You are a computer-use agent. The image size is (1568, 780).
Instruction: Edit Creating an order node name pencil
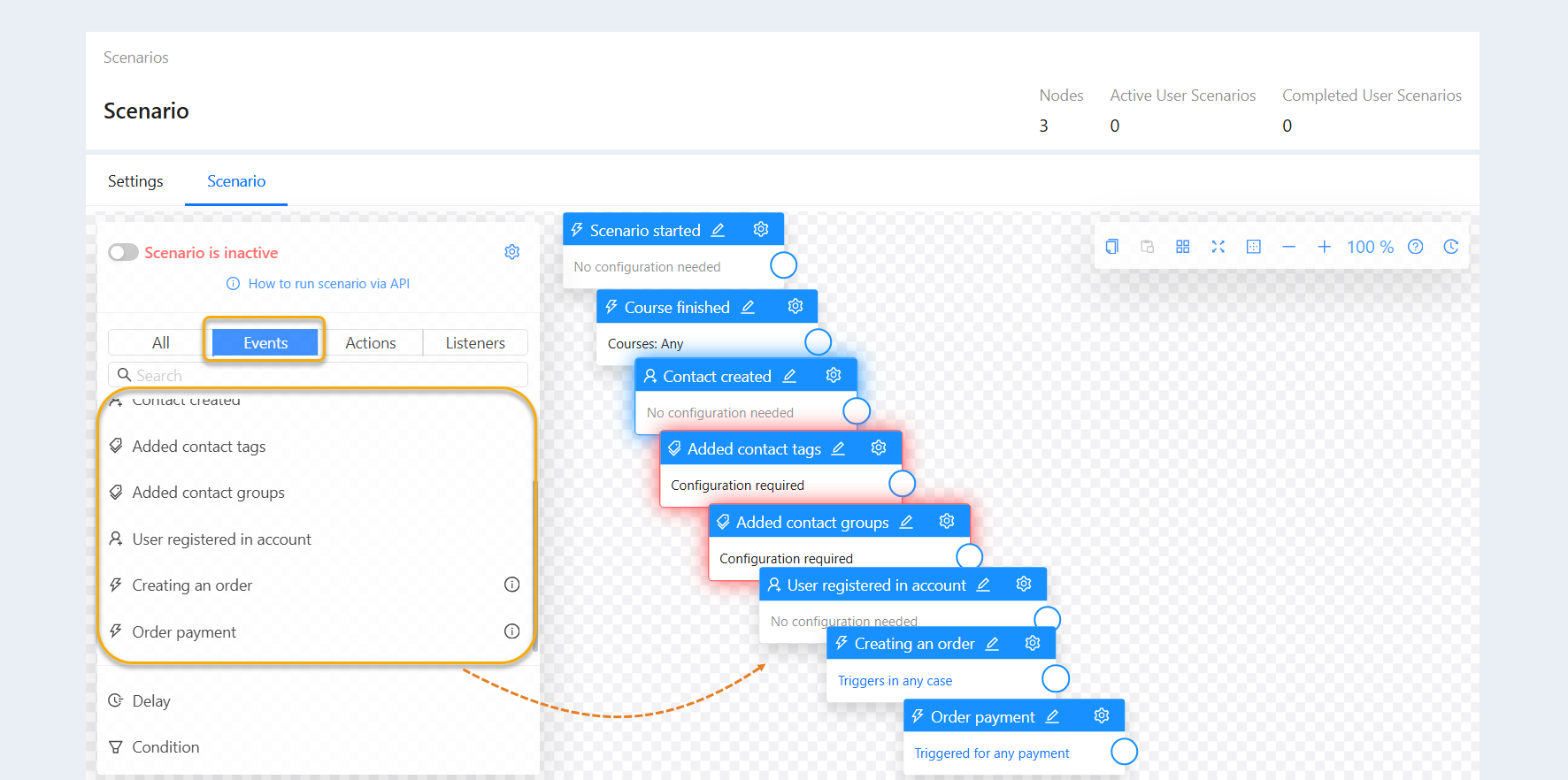click(993, 644)
